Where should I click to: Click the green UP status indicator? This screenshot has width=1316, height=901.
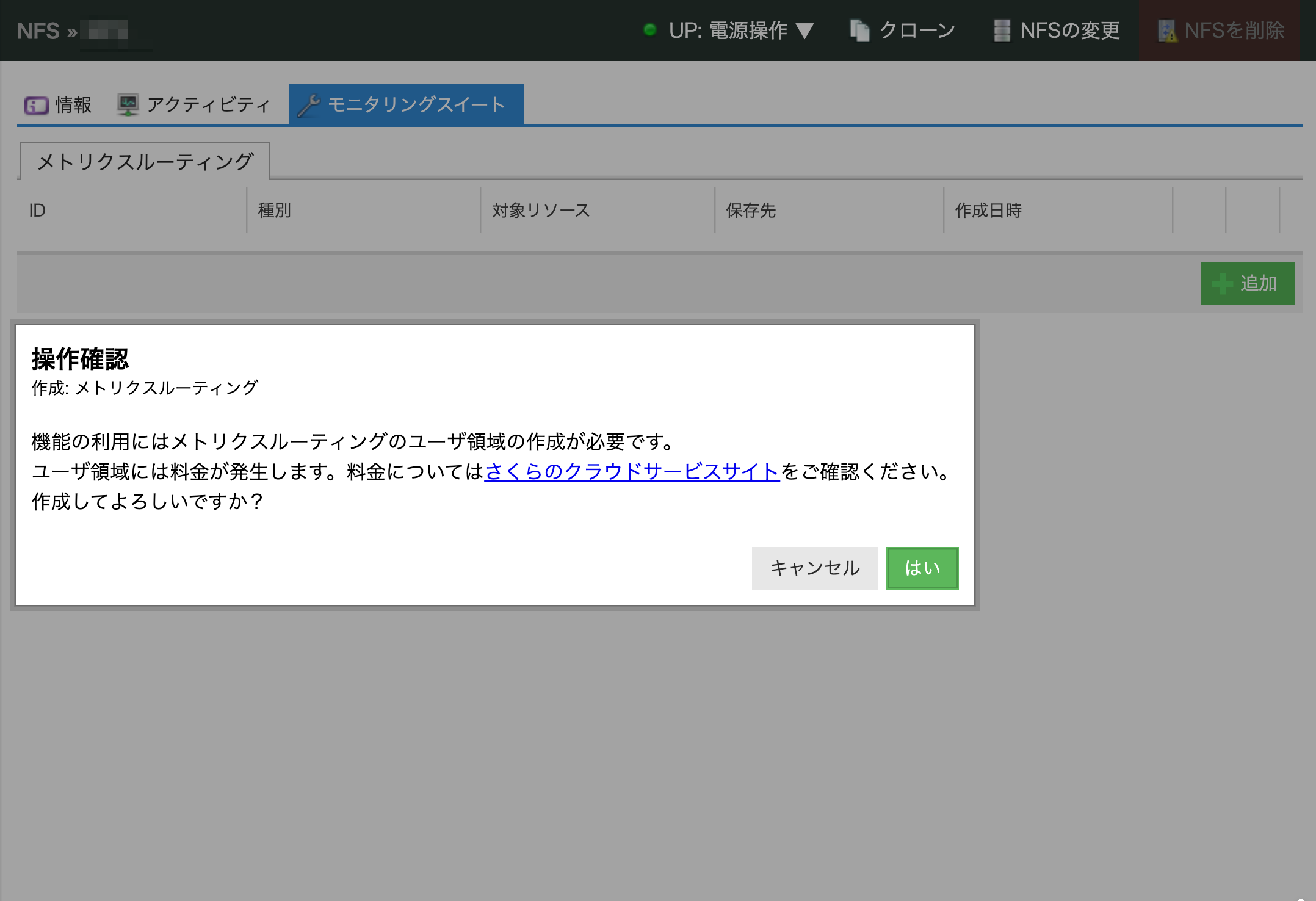point(650,29)
